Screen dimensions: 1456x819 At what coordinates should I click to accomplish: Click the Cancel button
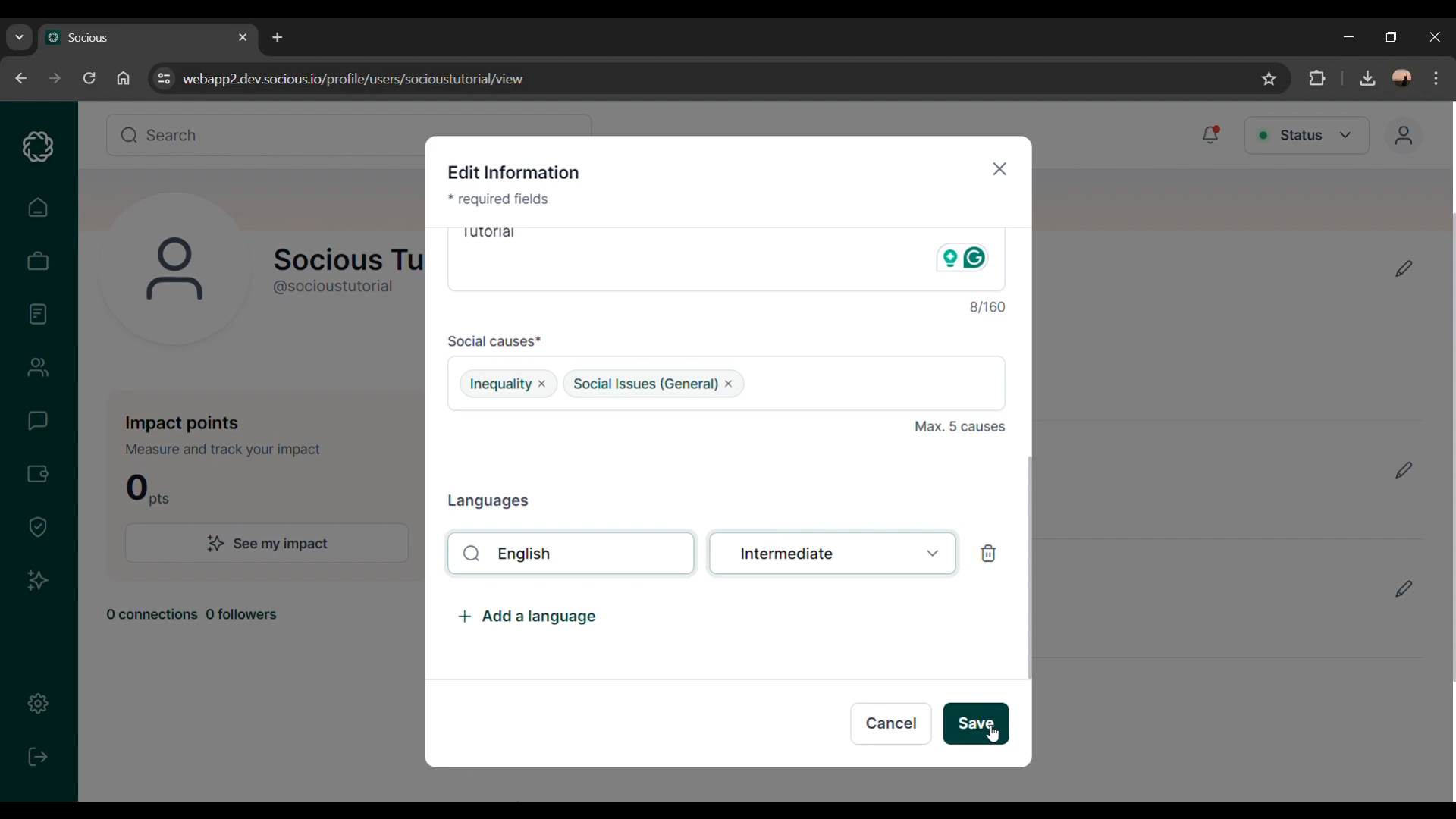(890, 723)
